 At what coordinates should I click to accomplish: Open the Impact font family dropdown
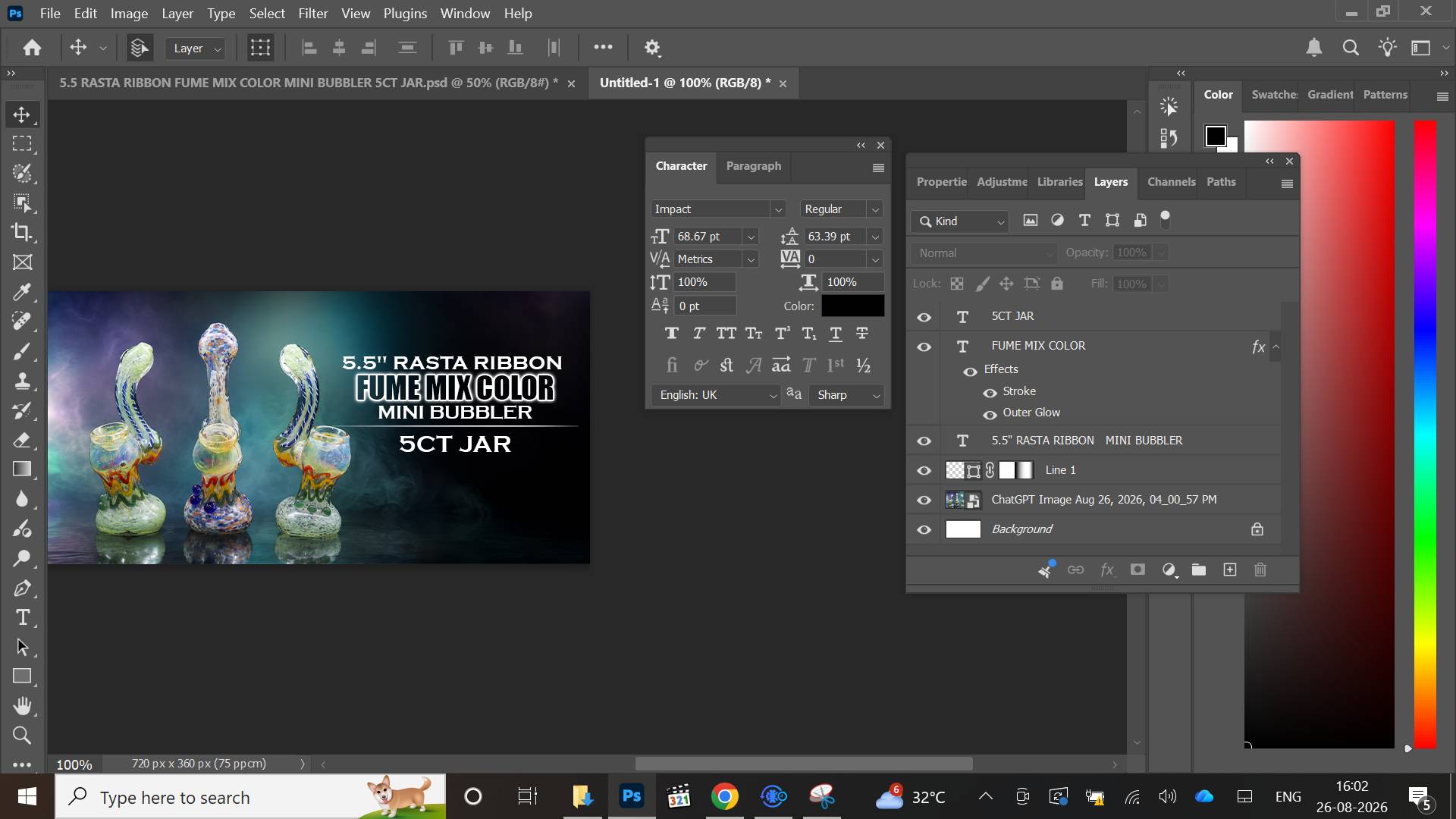click(778, 209)
